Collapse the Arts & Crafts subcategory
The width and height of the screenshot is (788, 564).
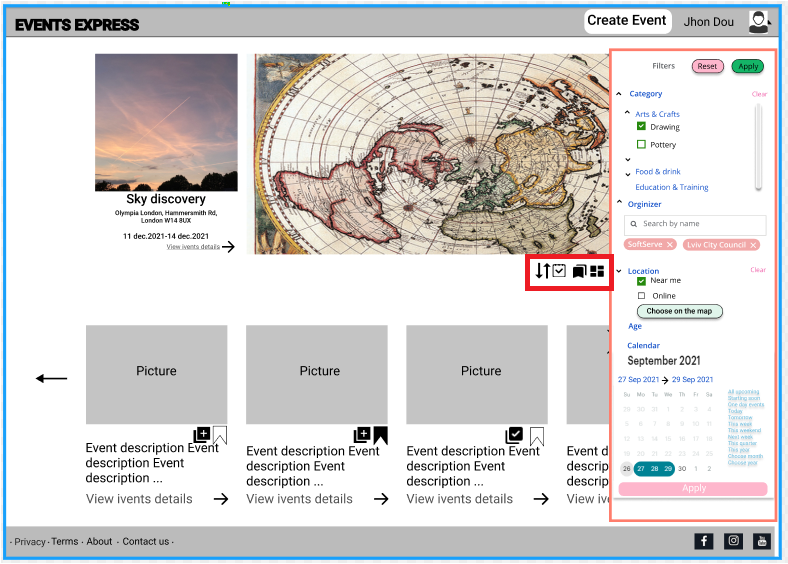(627, 113)
